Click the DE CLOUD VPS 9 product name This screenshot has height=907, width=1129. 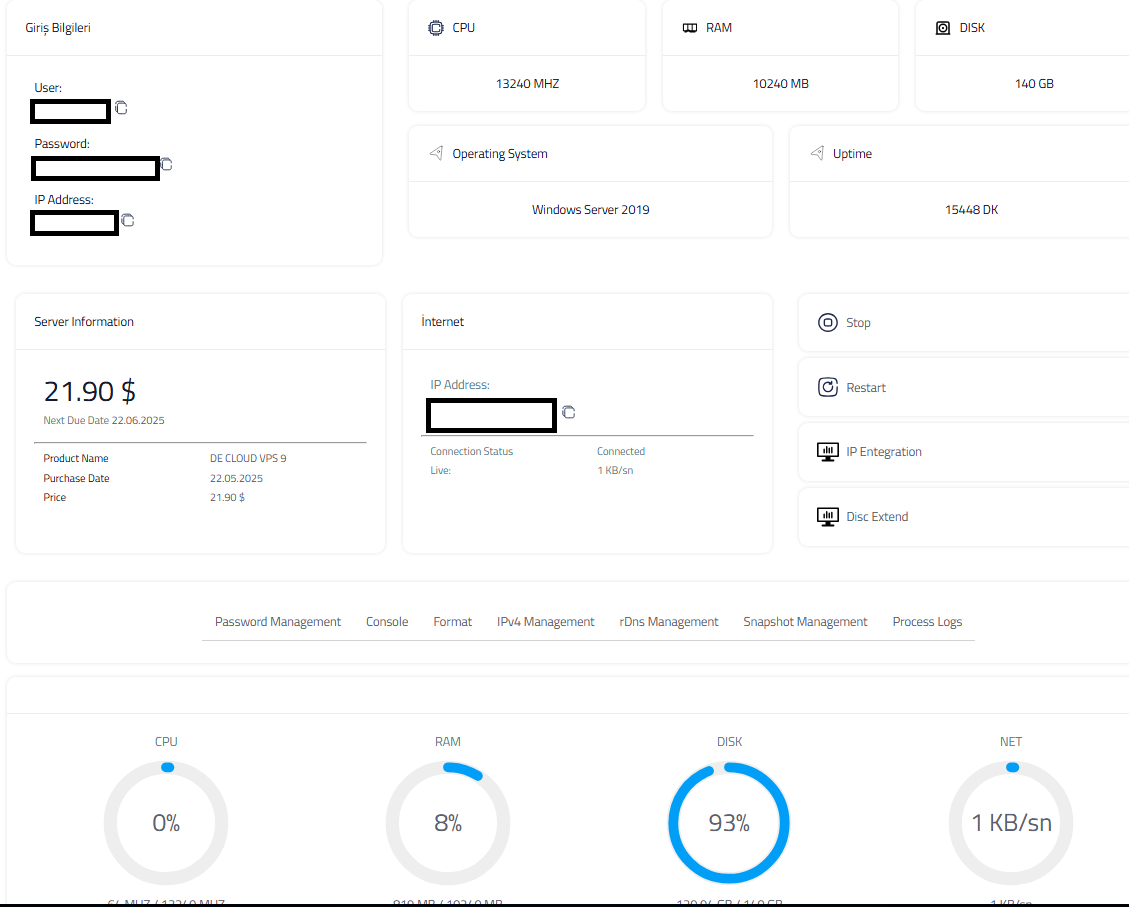248,459
